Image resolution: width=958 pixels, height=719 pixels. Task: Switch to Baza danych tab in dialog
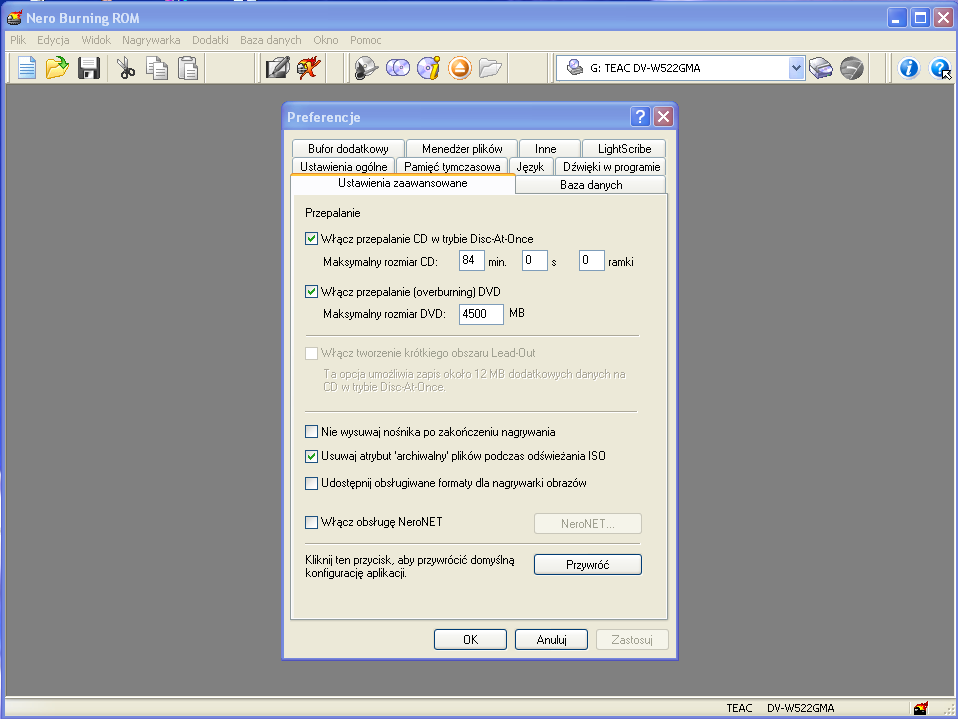point(591,184)
